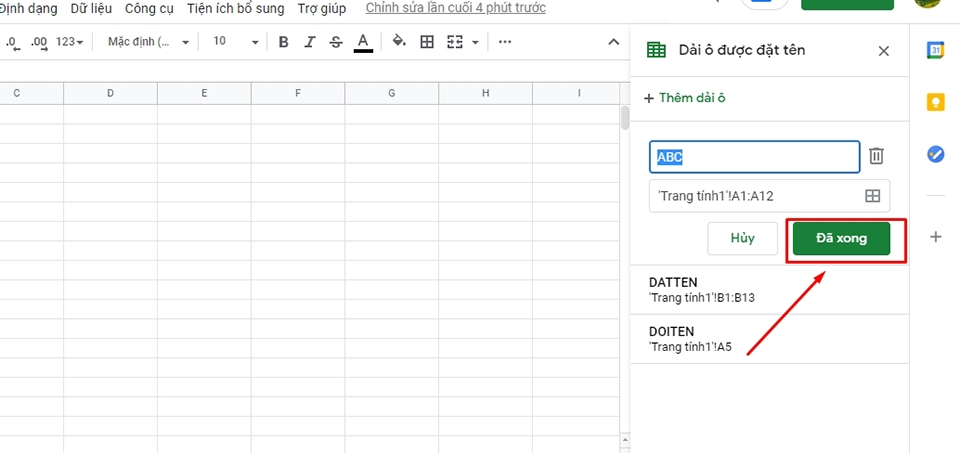Open the text color picker

363,42
